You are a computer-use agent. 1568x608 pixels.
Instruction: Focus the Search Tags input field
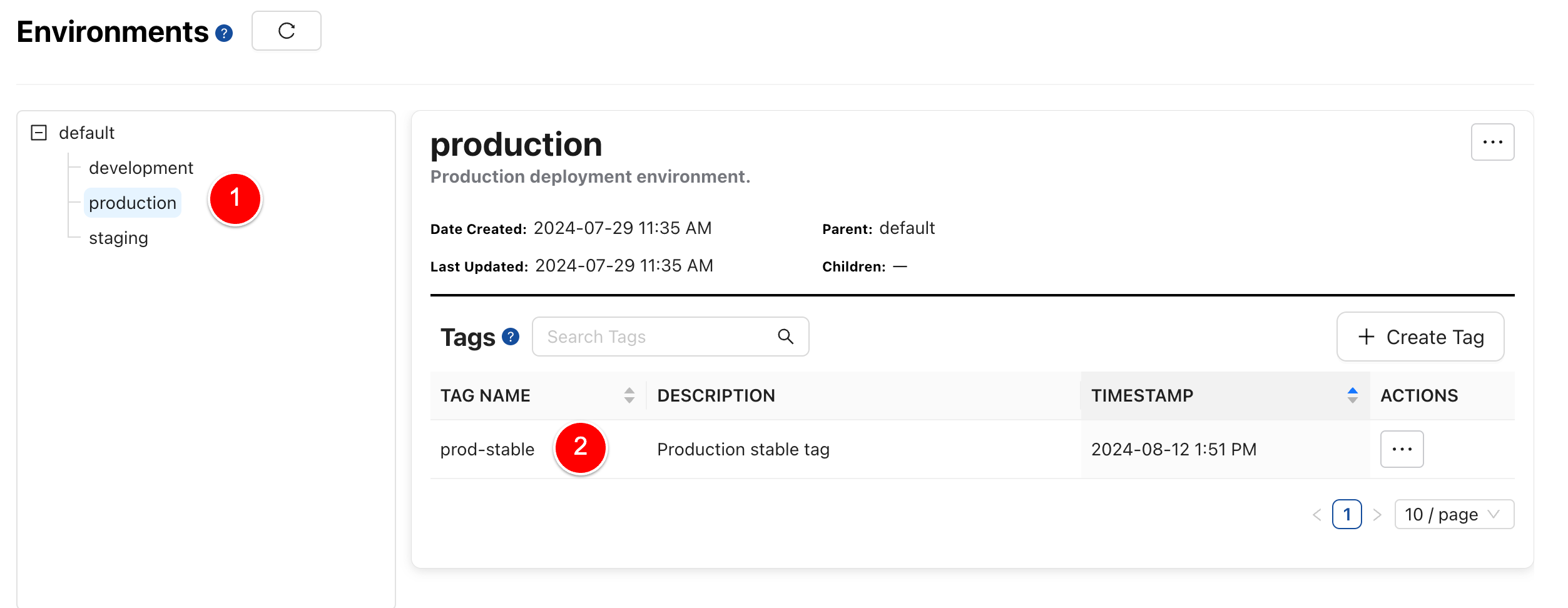[x=670, y=337]
